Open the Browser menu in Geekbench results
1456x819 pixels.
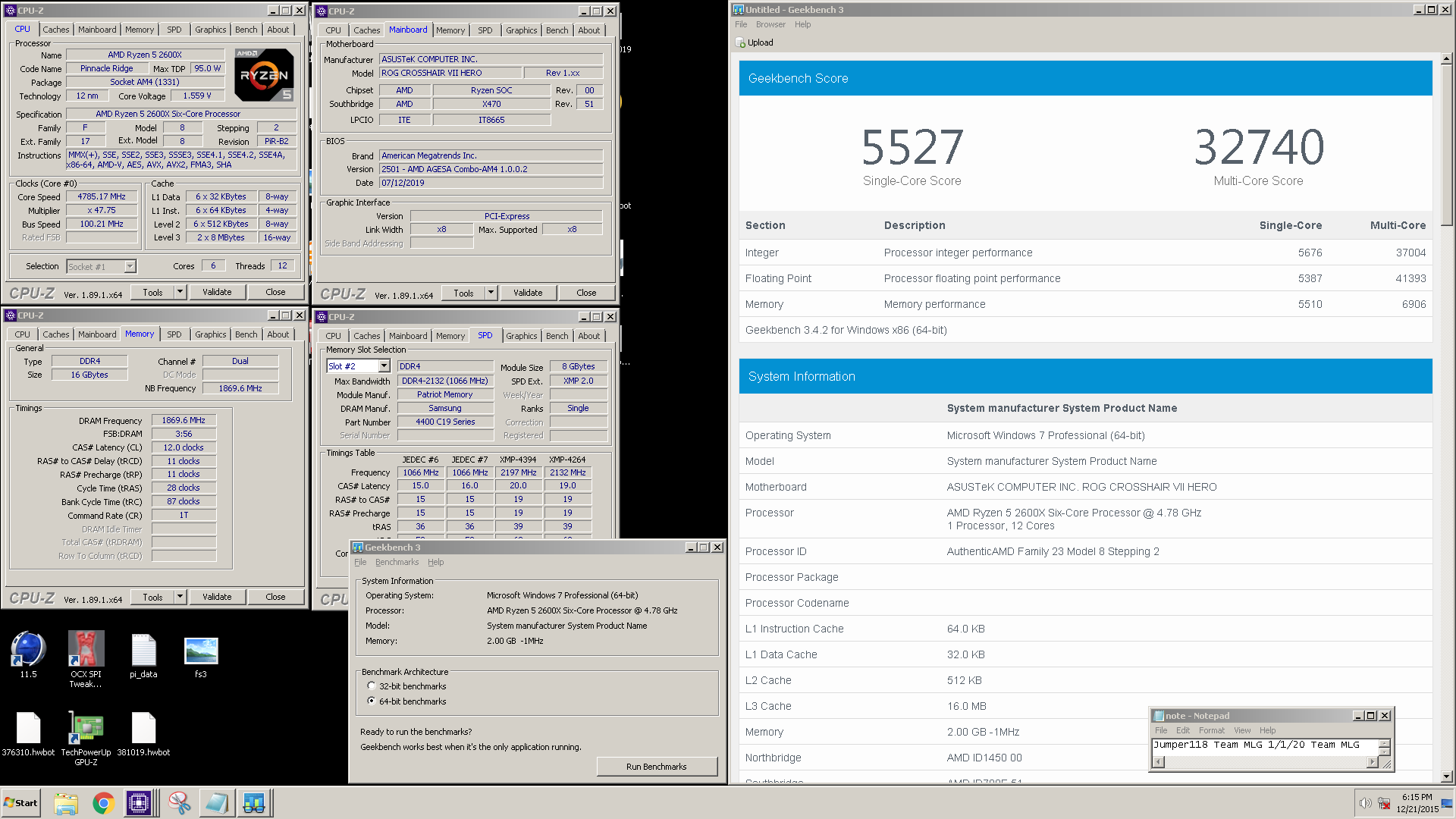point(770,25)
